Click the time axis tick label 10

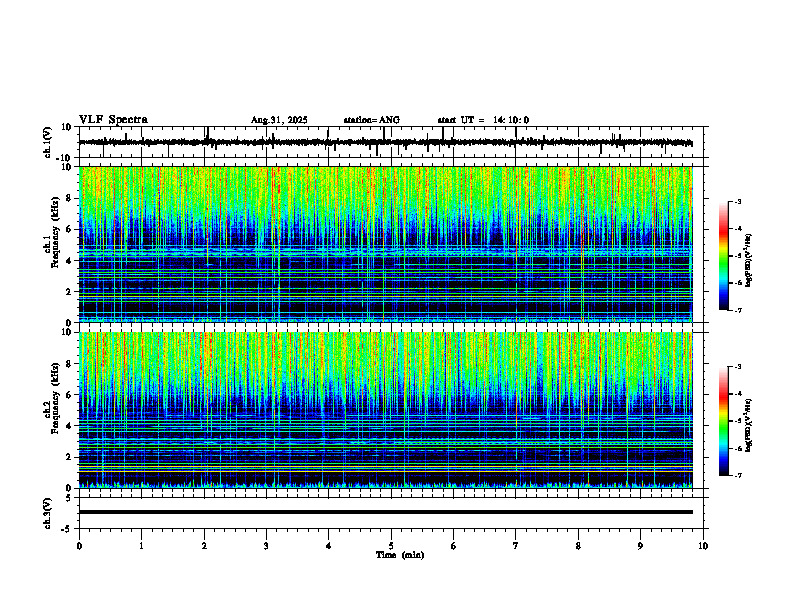point(703,546)
